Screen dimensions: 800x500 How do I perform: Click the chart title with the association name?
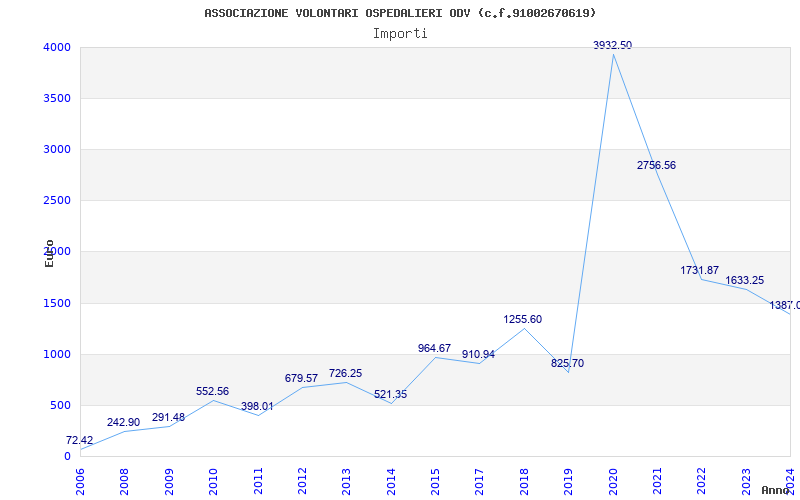(400, 13)
